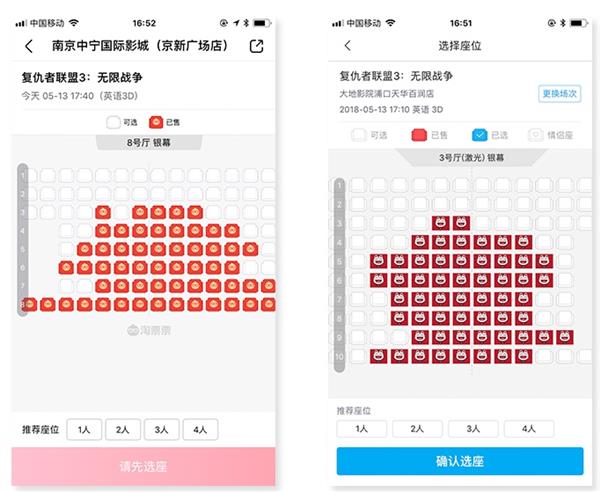Tap the 8号厅 银幕 screen label
Image resolution: width=600 pixels, height=492 pixels.
(x=149, y=143)
